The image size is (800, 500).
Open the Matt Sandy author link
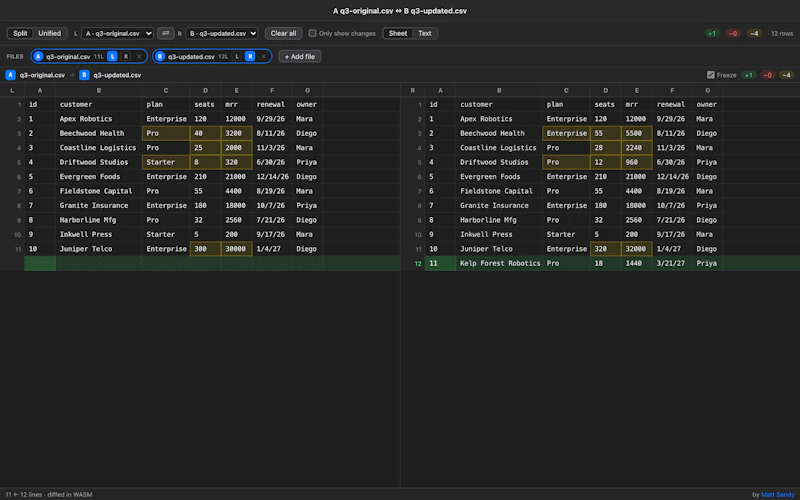[x=778, y=494]
